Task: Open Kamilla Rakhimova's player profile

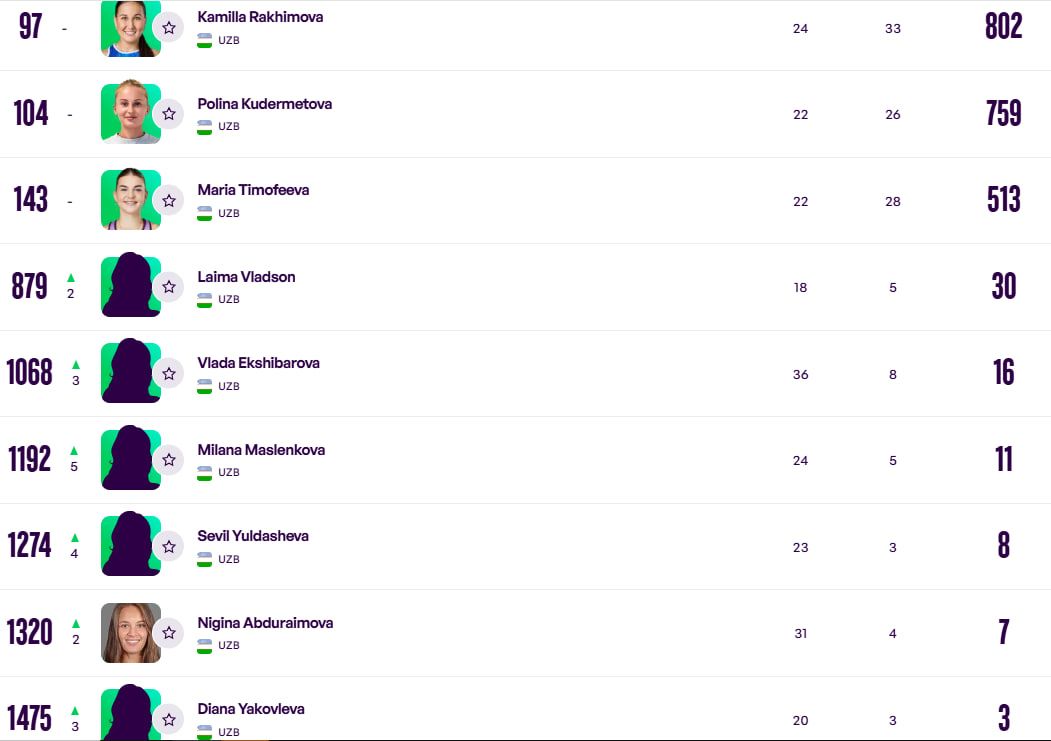Action: pos(260,17)
